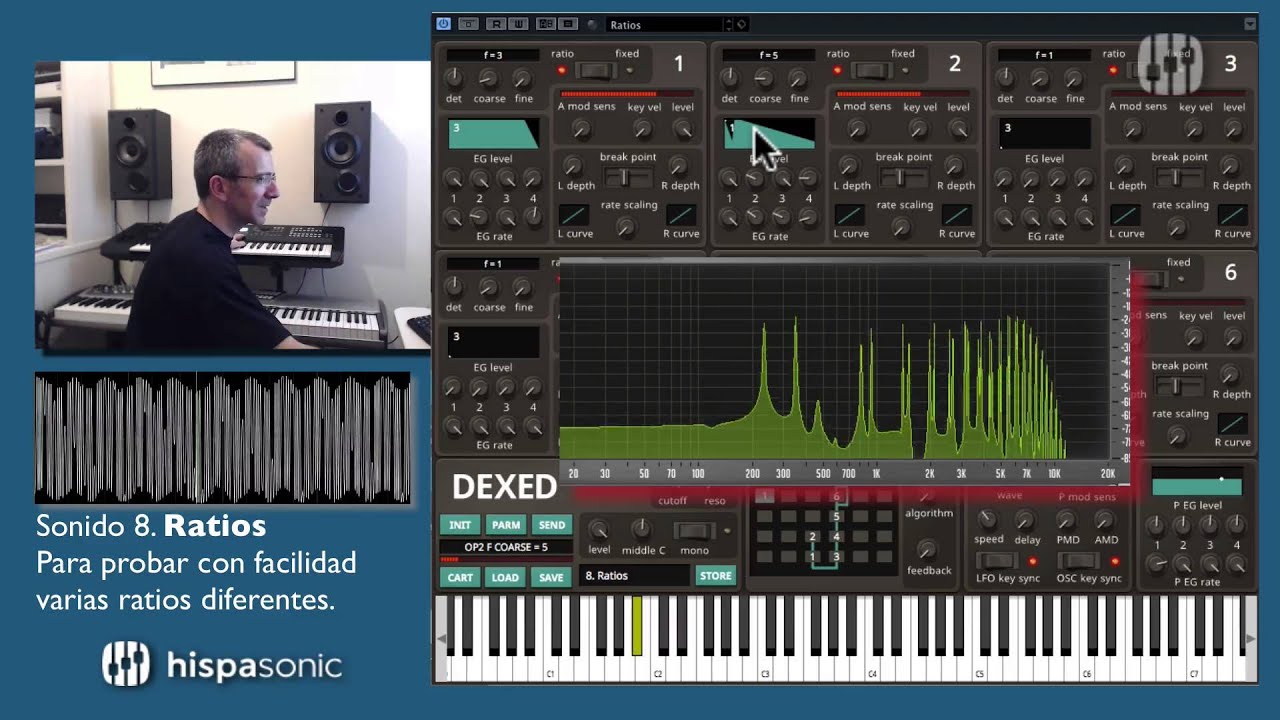Screen dimensions: 1280x720
Task: Toggle operator 1 ratio/fixed switch
Action: point(596,70)
